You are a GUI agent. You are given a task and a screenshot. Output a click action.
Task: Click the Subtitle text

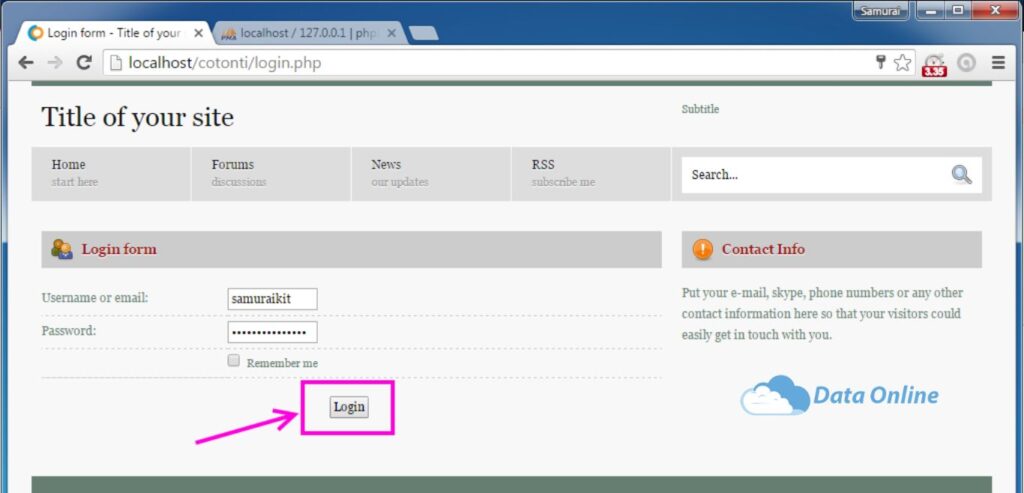point(700,109)
